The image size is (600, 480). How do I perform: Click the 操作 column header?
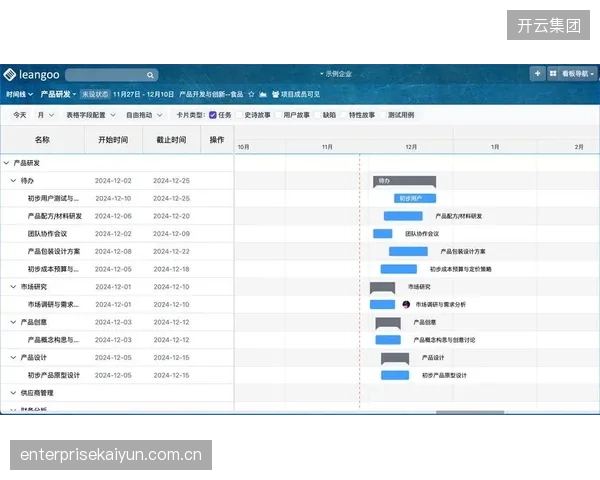(217, 140)
